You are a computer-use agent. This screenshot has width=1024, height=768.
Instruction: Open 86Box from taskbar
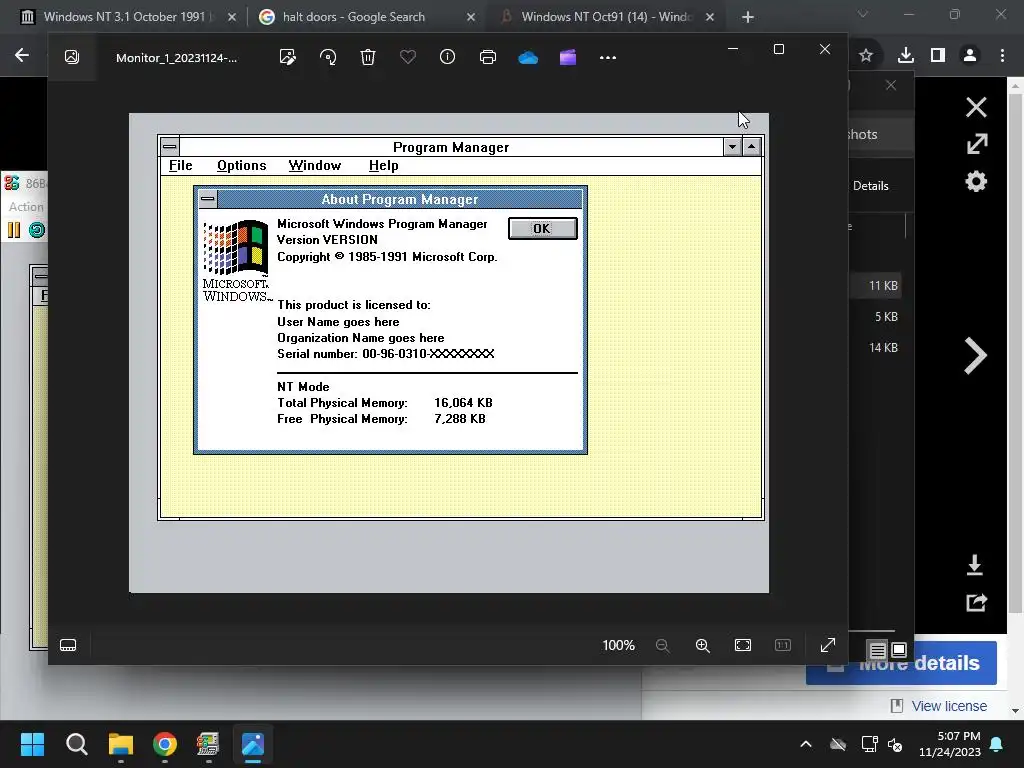point(208,744)
